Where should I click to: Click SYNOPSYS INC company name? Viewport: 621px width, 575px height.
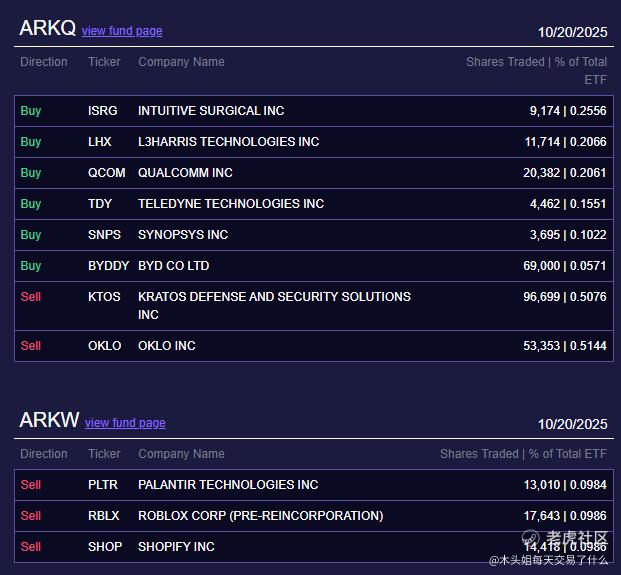click(x=183, y=234)
